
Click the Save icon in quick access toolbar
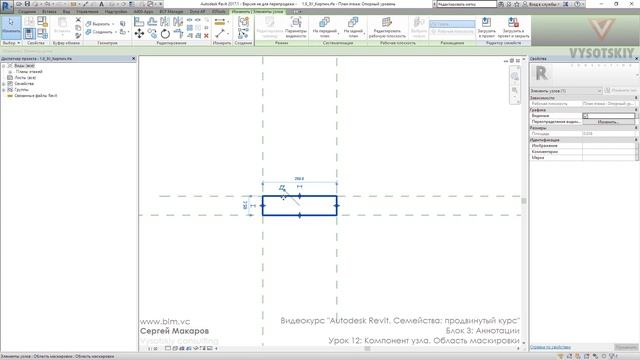[x=27, y=4]
